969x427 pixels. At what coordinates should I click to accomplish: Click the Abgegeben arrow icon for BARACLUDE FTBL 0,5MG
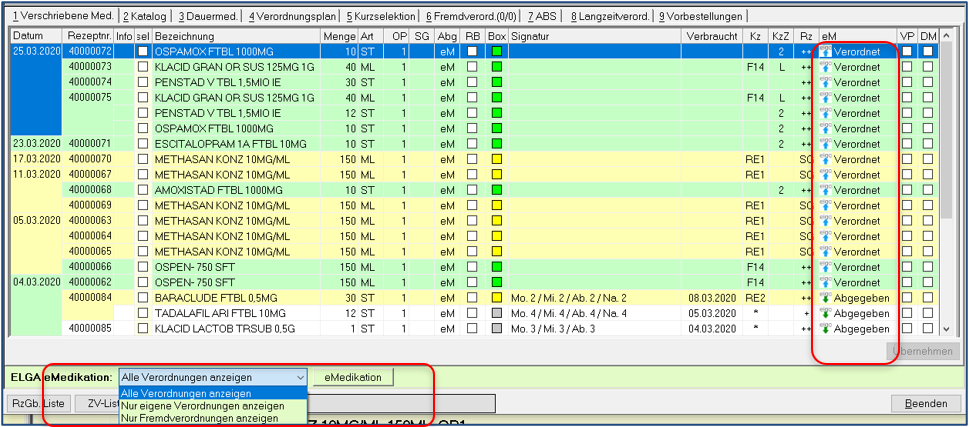pos(825,298)
